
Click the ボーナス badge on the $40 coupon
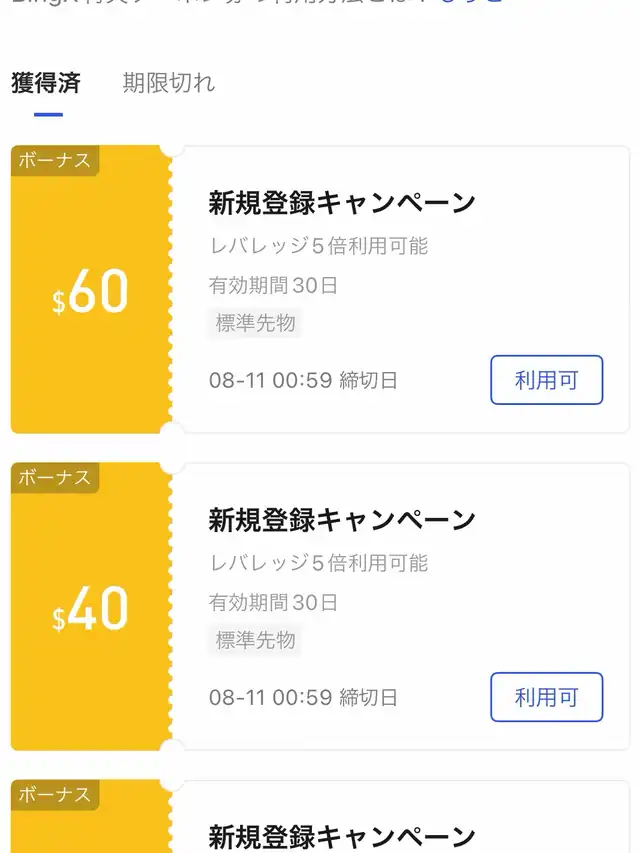(x=54, y=478)
